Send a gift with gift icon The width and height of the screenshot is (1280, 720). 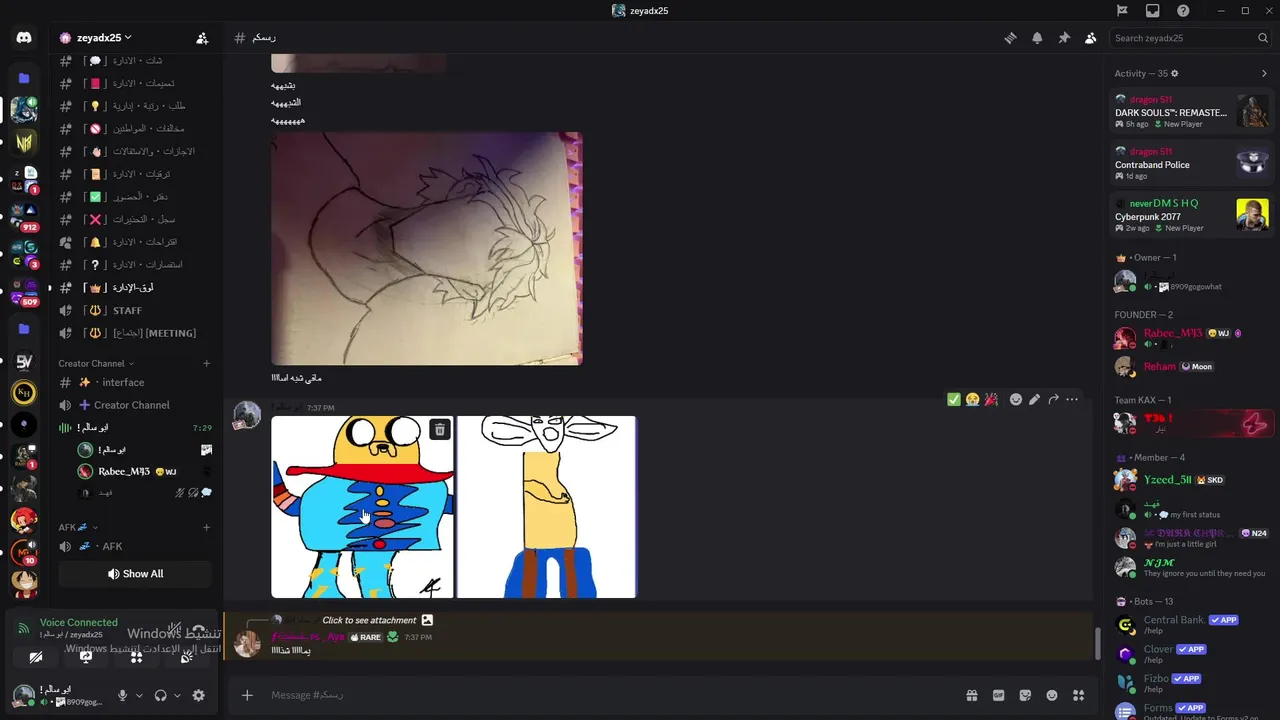[971, 695]
